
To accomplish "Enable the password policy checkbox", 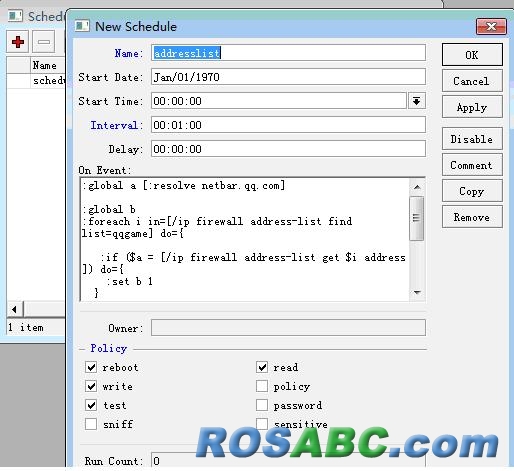I will [262, 405].
